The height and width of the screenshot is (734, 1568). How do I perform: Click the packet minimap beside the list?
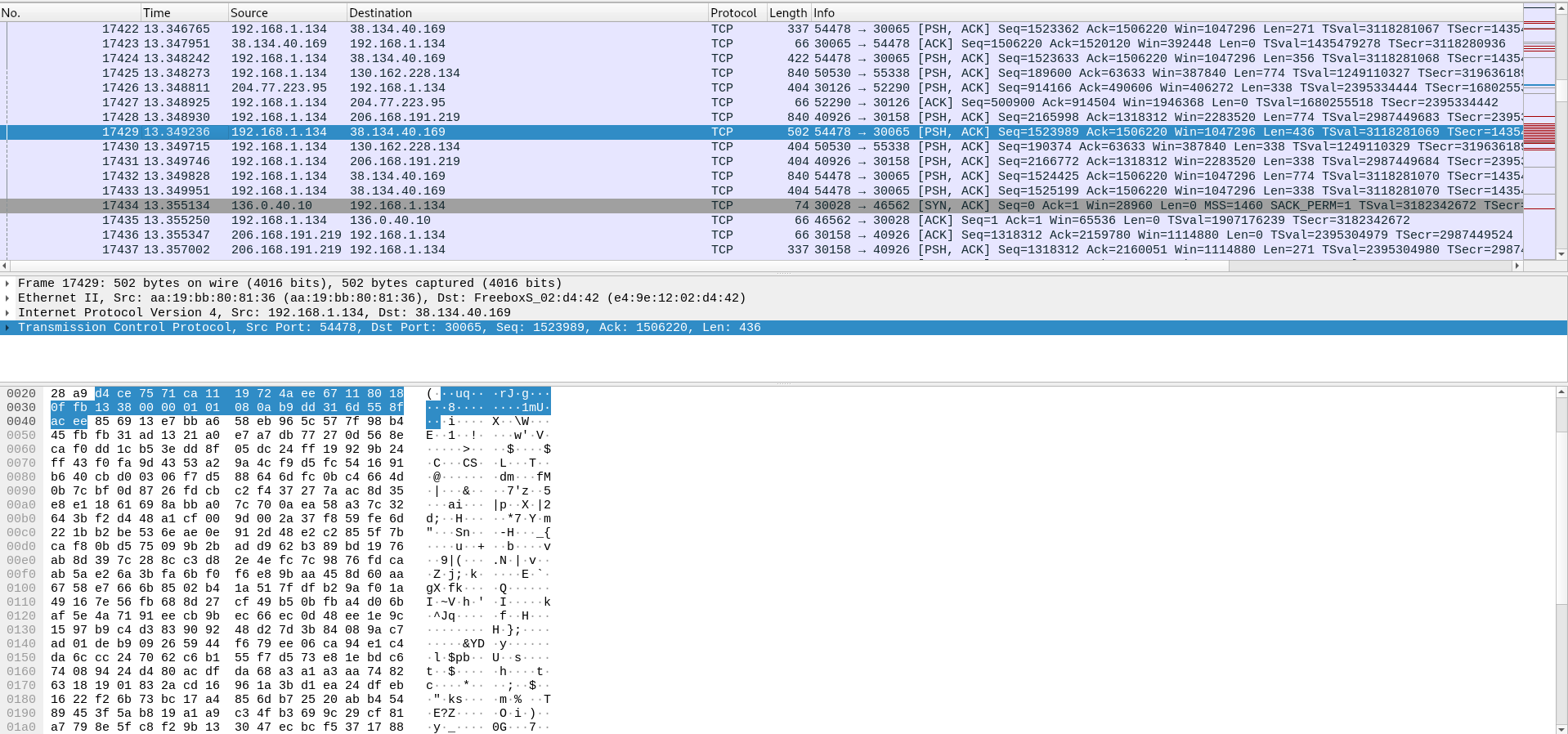1539,131
